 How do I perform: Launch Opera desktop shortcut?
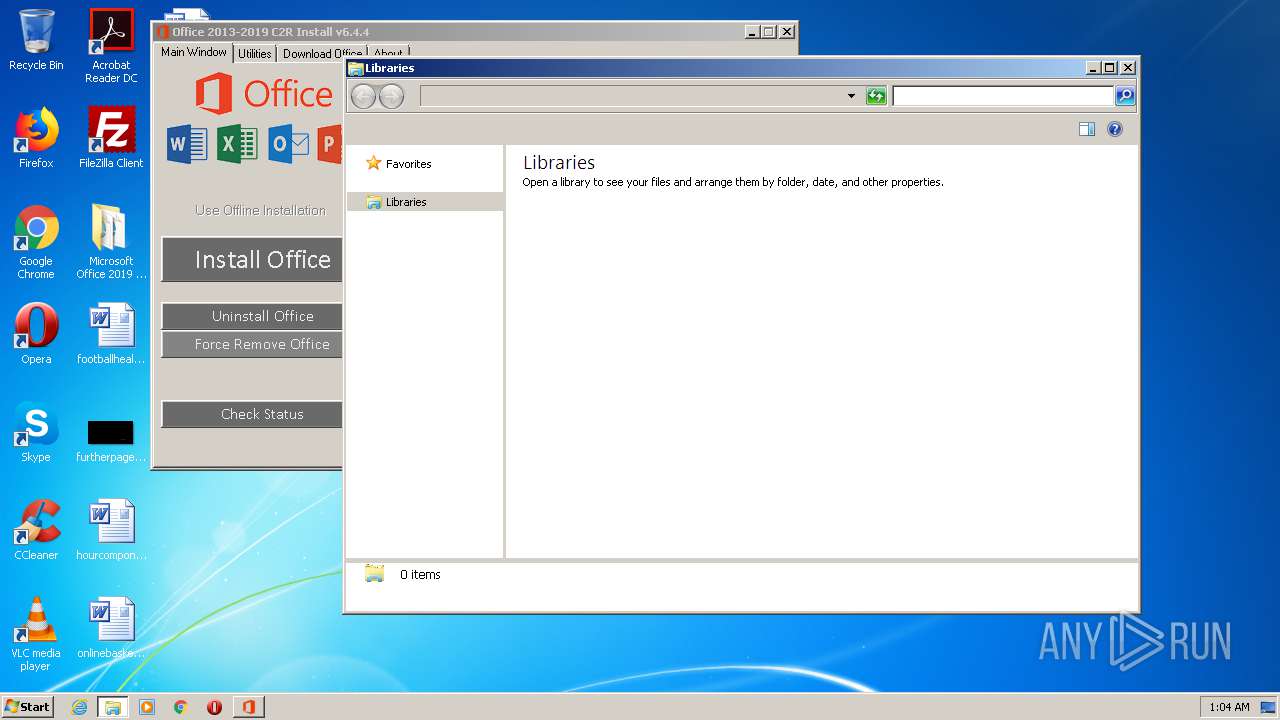click(36, 334)
